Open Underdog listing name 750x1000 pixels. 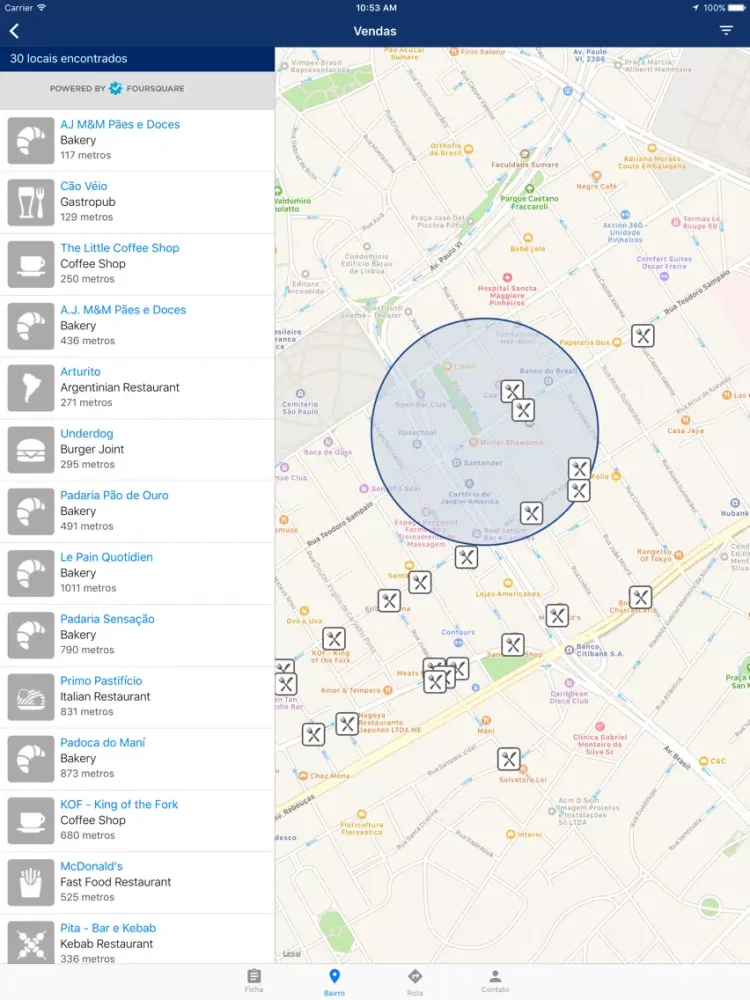click(x=87, y=434)
